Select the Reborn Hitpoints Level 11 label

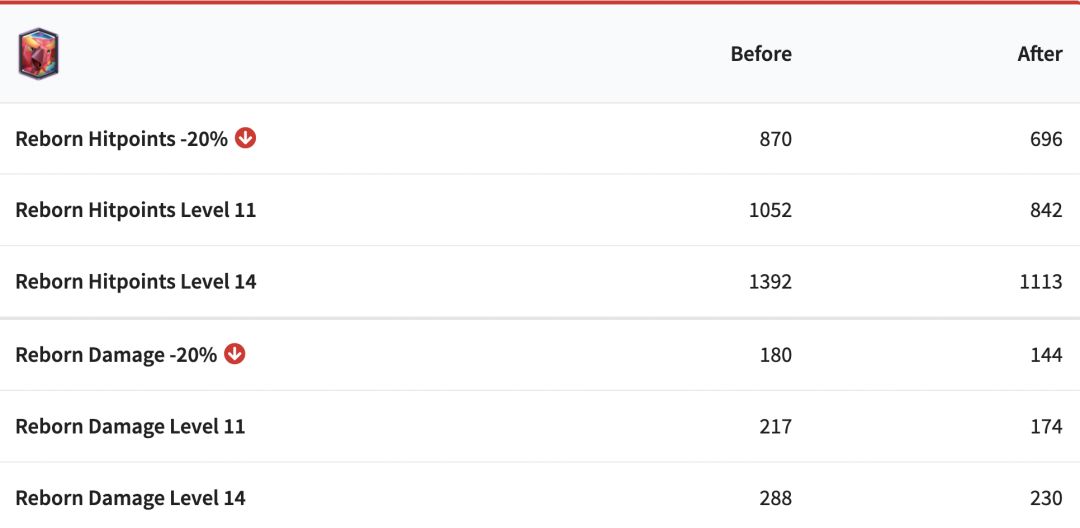[x=135, y=210]
